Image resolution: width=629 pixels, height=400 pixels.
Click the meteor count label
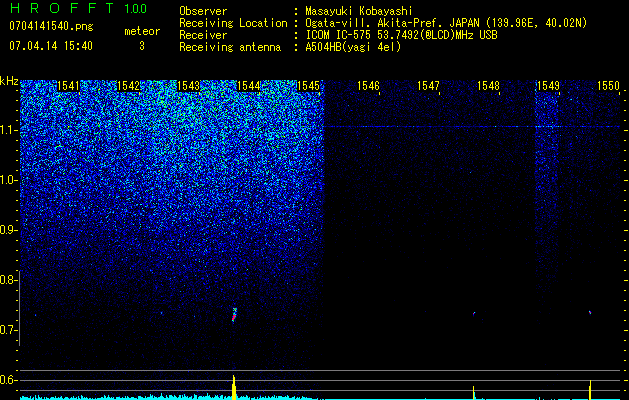[x=142, y=31]
